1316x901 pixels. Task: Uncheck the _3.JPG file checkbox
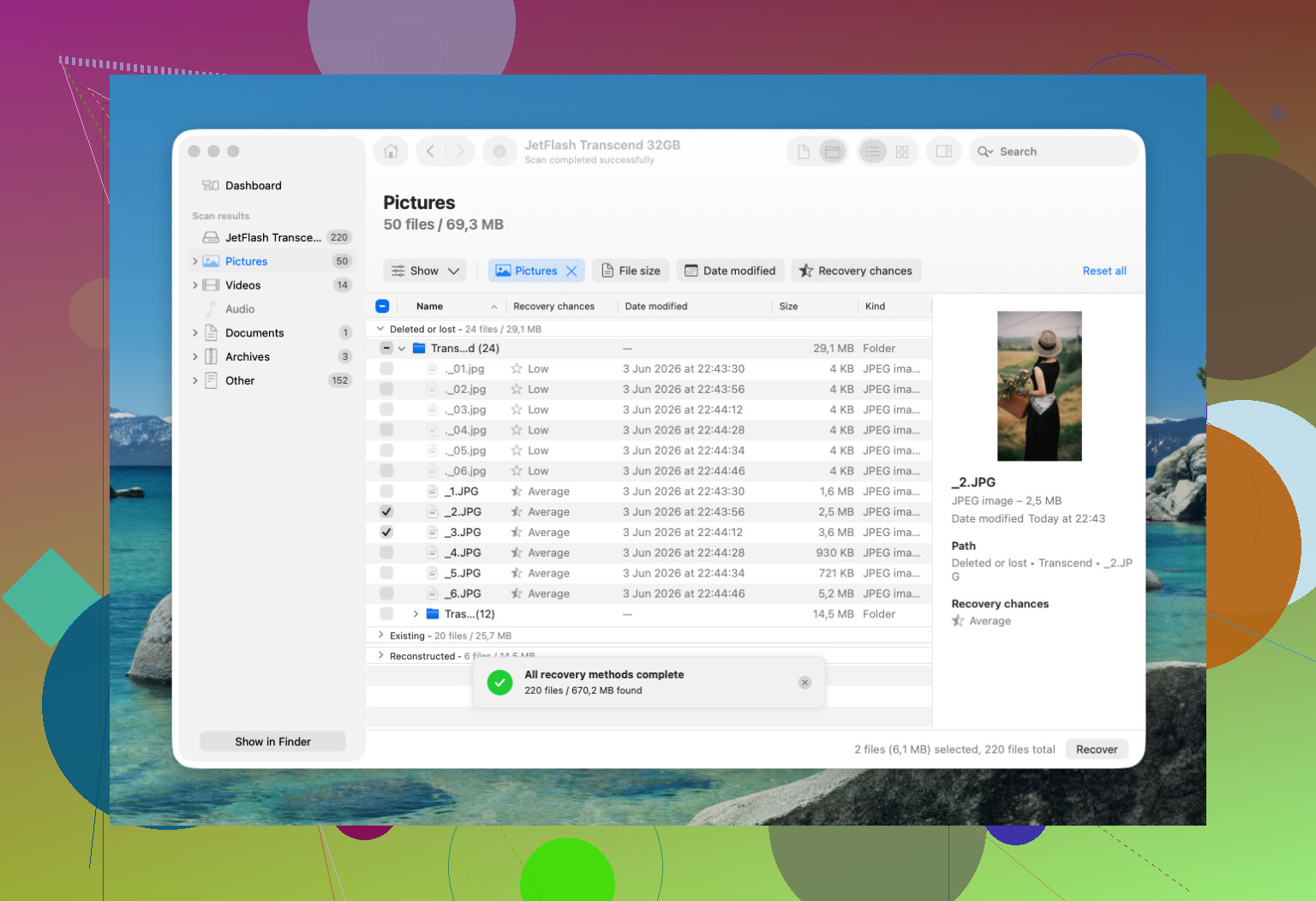(386, 533)
